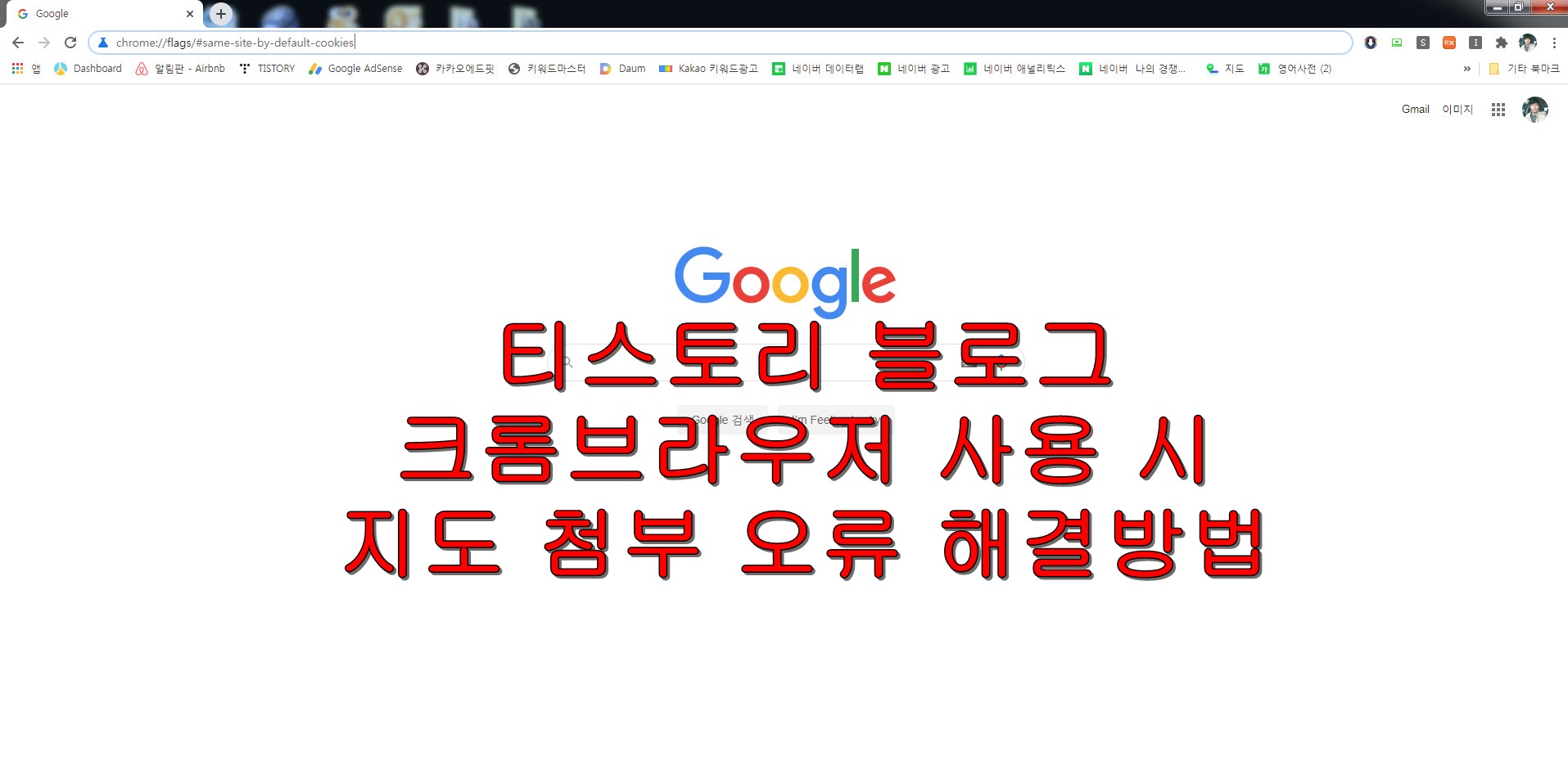Image resolution: width=1568 pixels, height=779 pixels.
Task: Open the Kakao 키워드광고 bookmark
Action: pyautogui.click(x=709, y=69)
